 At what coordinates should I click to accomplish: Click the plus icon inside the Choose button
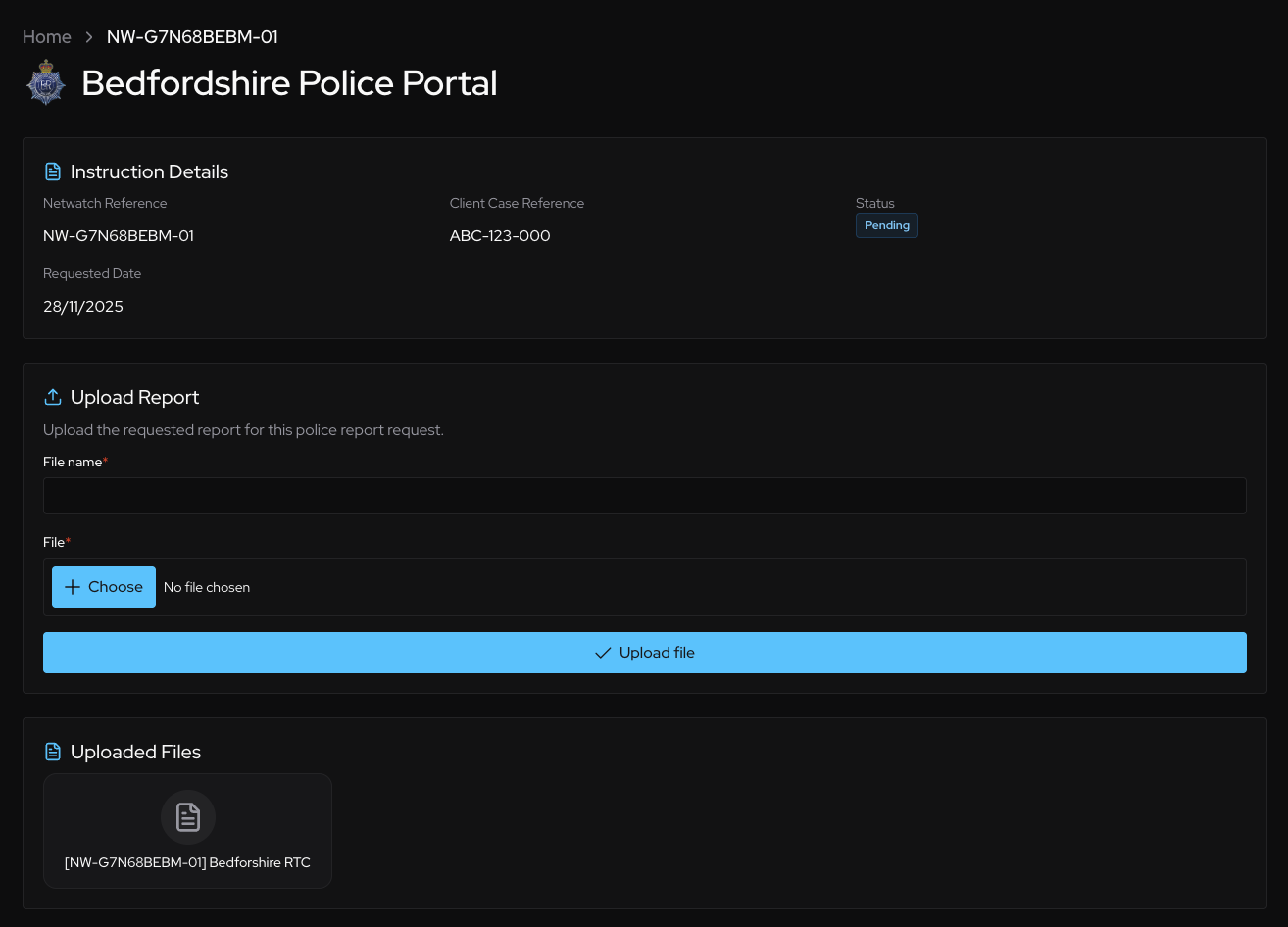tap(73, 586)
